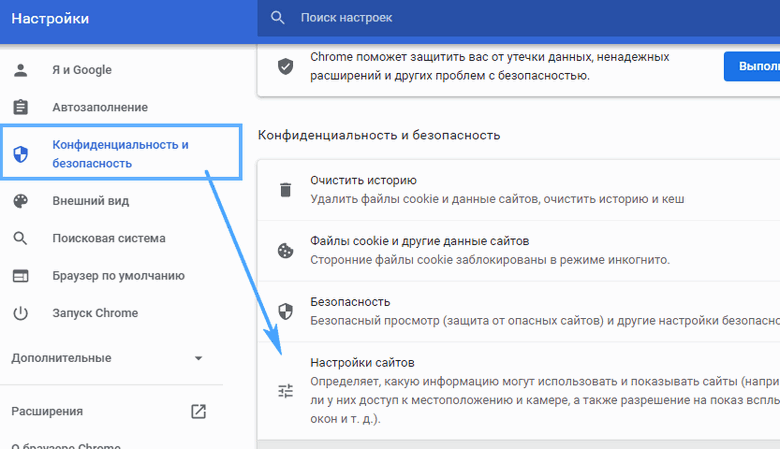
Task: Click the cookie icon for Файлы cookie
Action: tap(286, 251)
